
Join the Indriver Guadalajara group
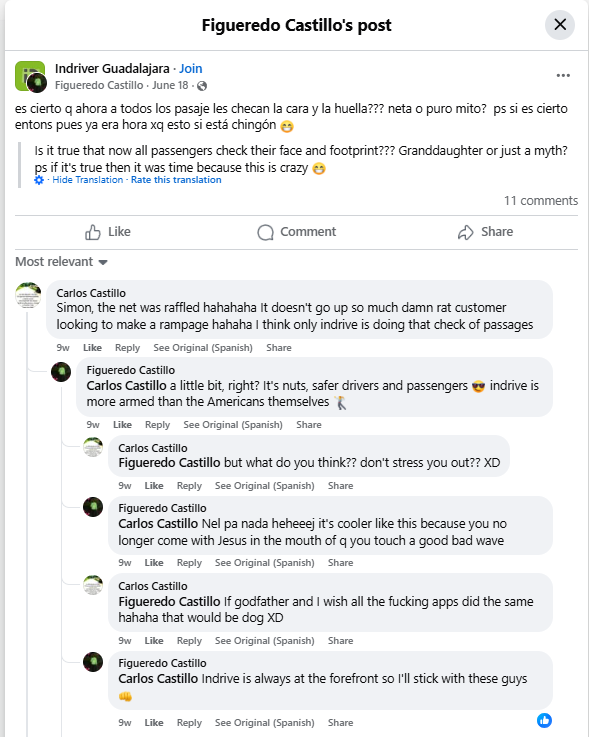click(190, 69)
